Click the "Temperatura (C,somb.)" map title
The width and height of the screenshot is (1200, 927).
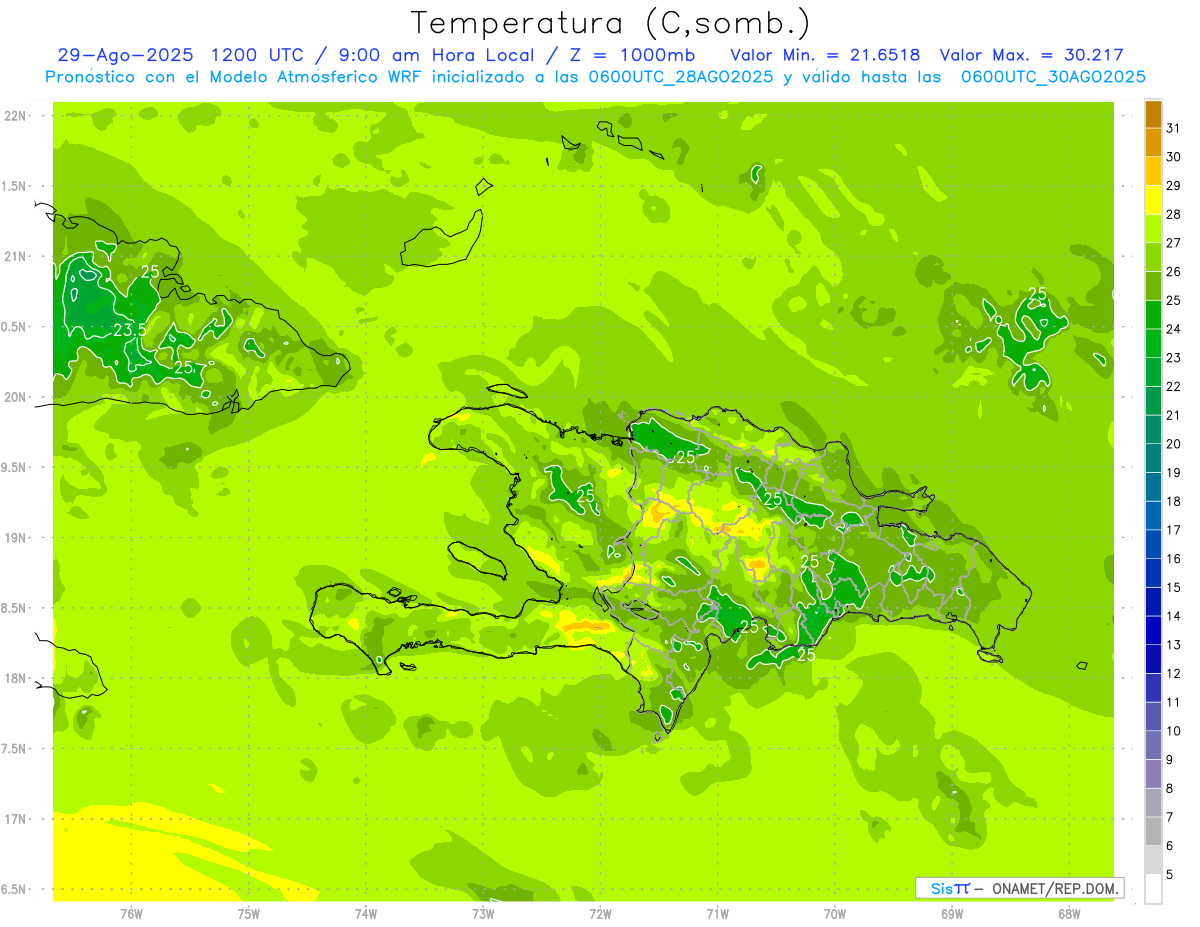[610, 22]
